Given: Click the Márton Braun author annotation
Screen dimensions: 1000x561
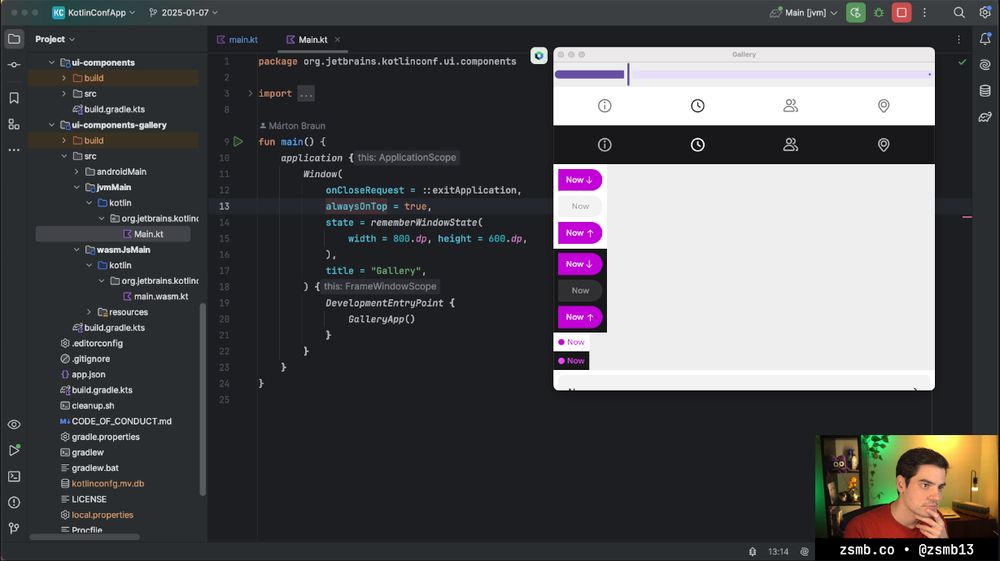Looking at the screenshot, I should pos(293,126).
